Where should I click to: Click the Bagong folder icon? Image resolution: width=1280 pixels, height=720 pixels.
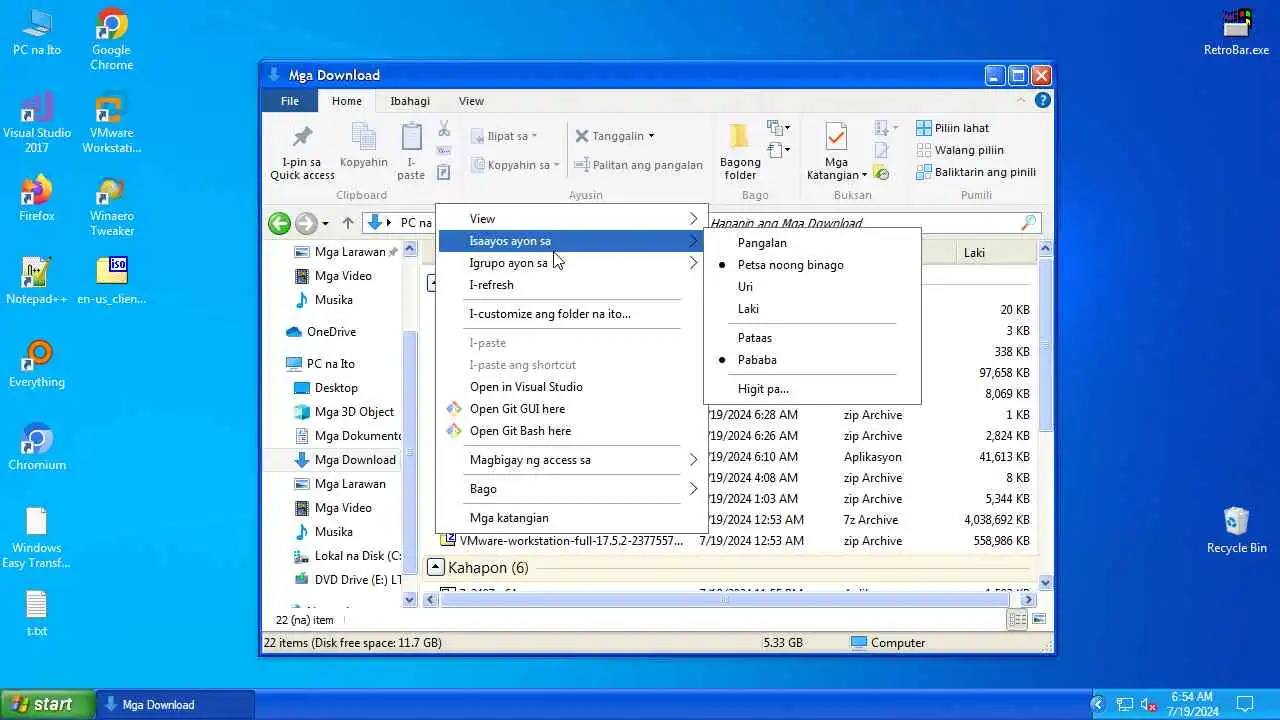pos(740,136)
